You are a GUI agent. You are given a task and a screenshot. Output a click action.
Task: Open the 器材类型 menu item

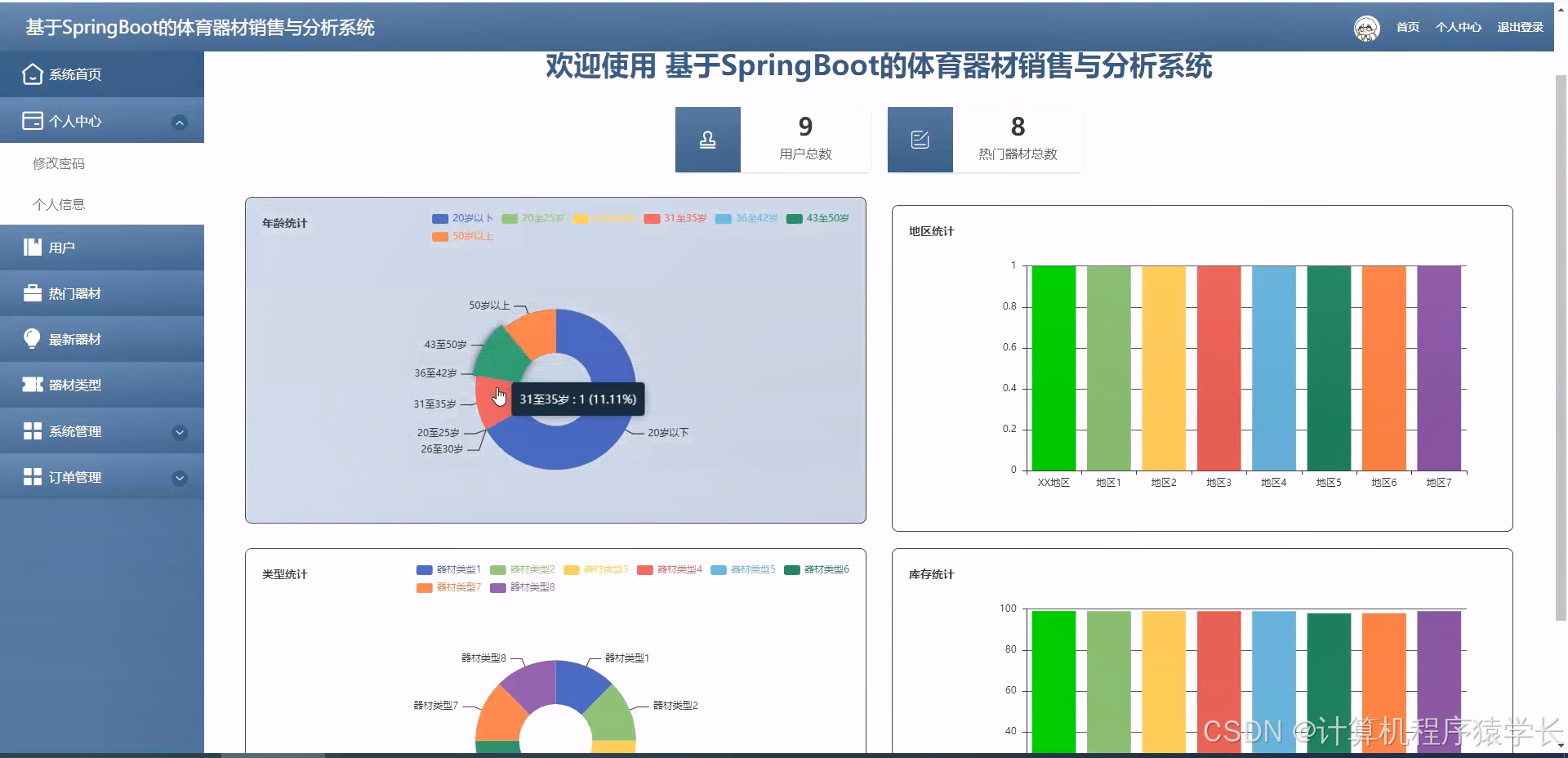(x=102, y=385)
